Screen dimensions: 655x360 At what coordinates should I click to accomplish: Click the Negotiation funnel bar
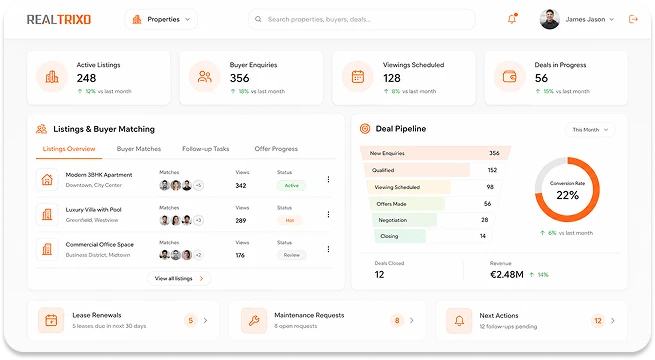pos(404,220)
